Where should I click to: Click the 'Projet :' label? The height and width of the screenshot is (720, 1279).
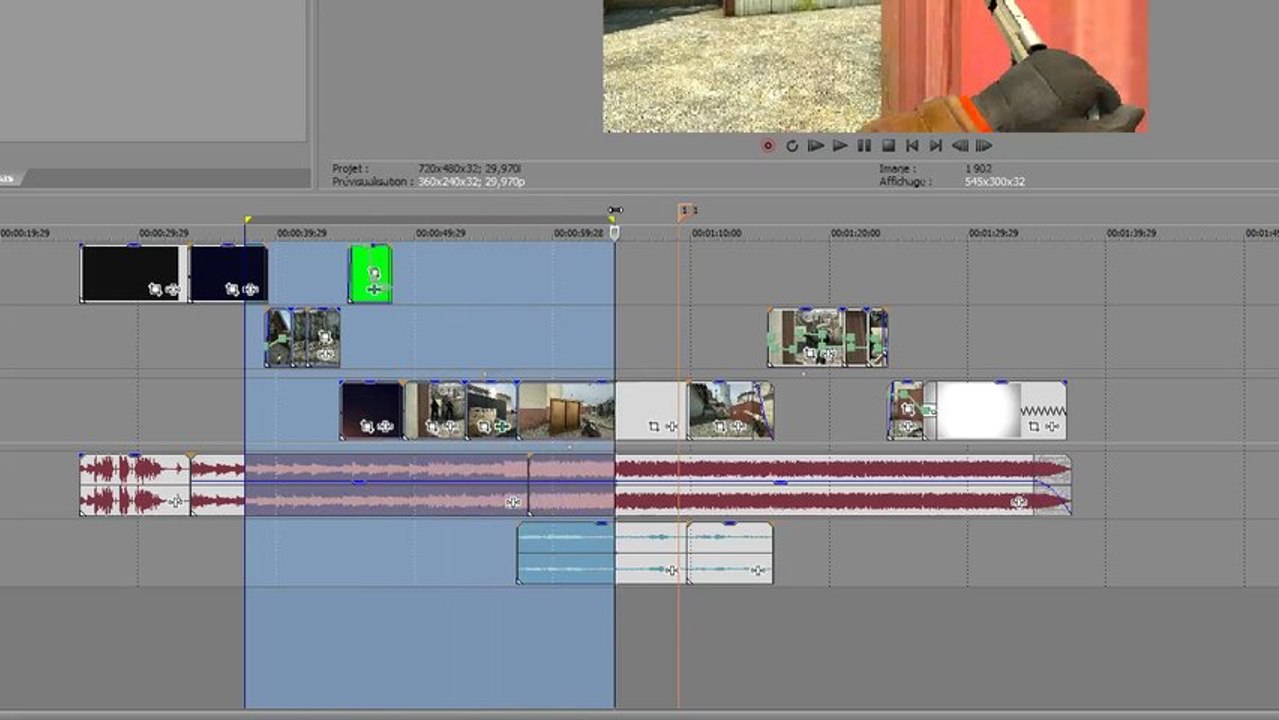pyautogui.click(x=351, y=169)
